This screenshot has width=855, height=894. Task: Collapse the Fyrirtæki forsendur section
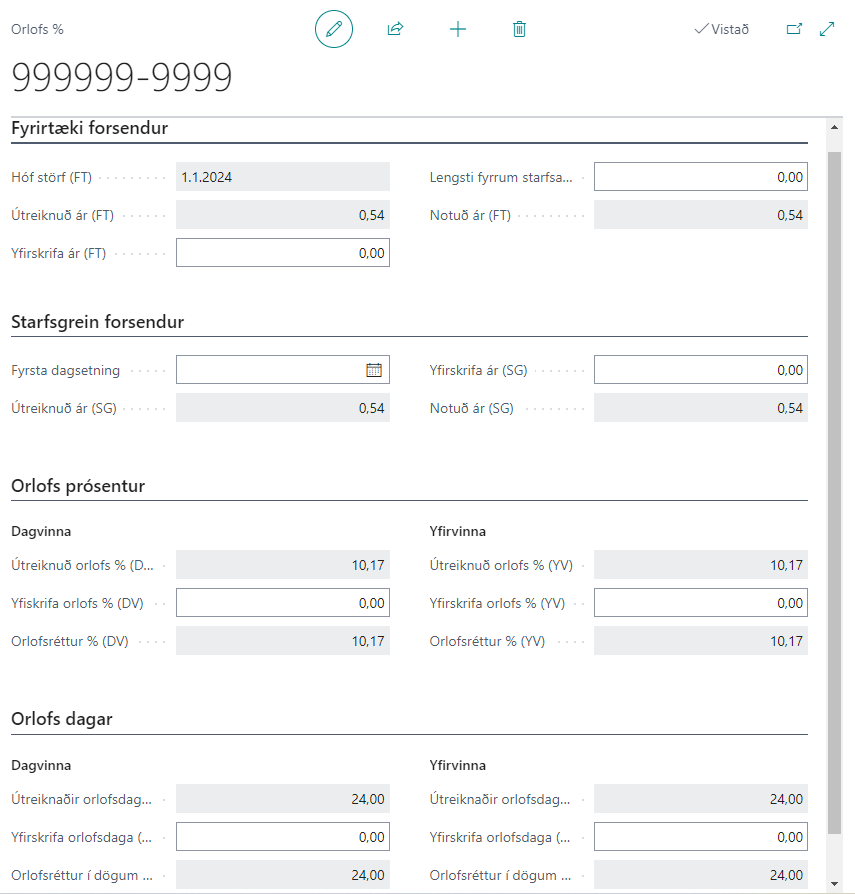[89, 128]
